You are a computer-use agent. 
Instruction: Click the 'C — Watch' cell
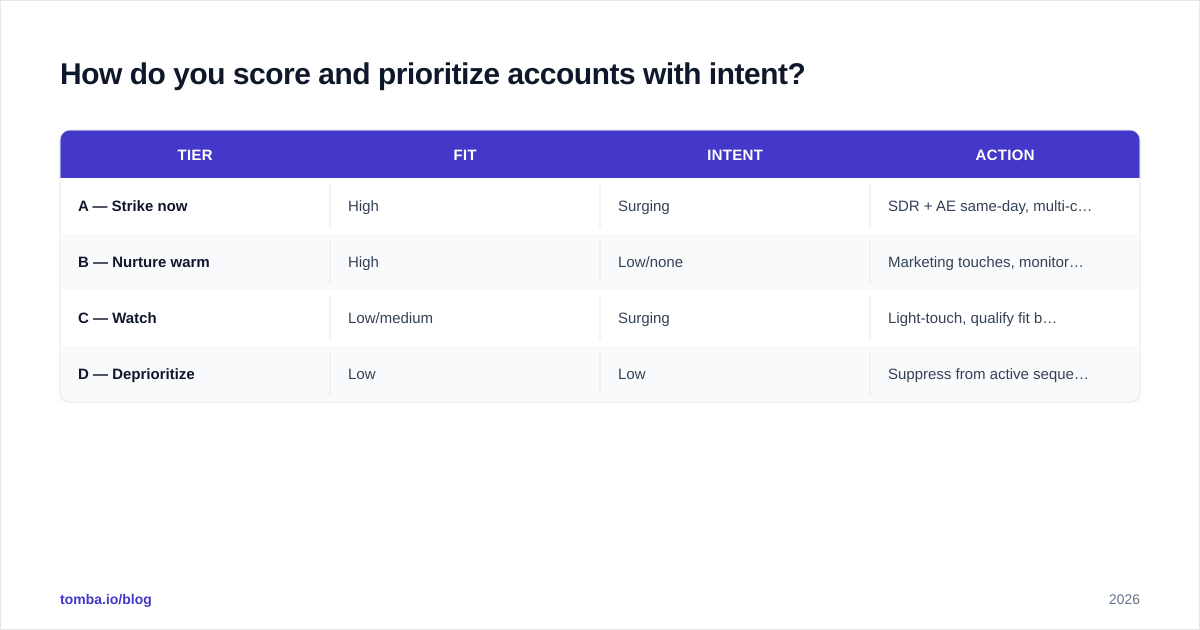[x=195, y=318]
